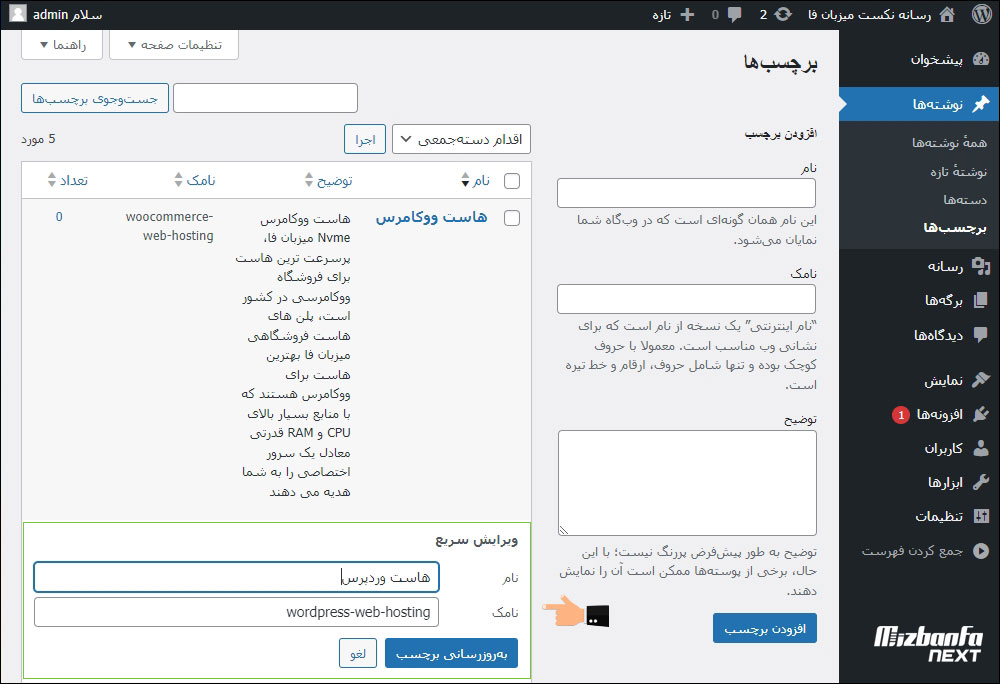1000x684 pixels.
Task: Tick the checkbox for هاست ووکامرس row
Action: (x=511, y=218)
